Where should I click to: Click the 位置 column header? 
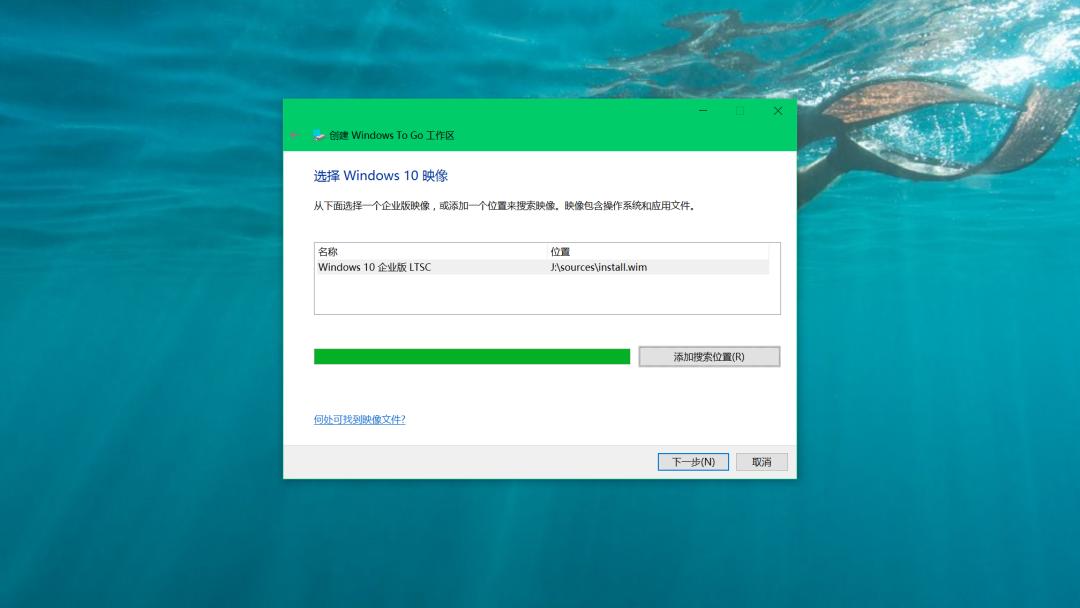pos(560,251)
